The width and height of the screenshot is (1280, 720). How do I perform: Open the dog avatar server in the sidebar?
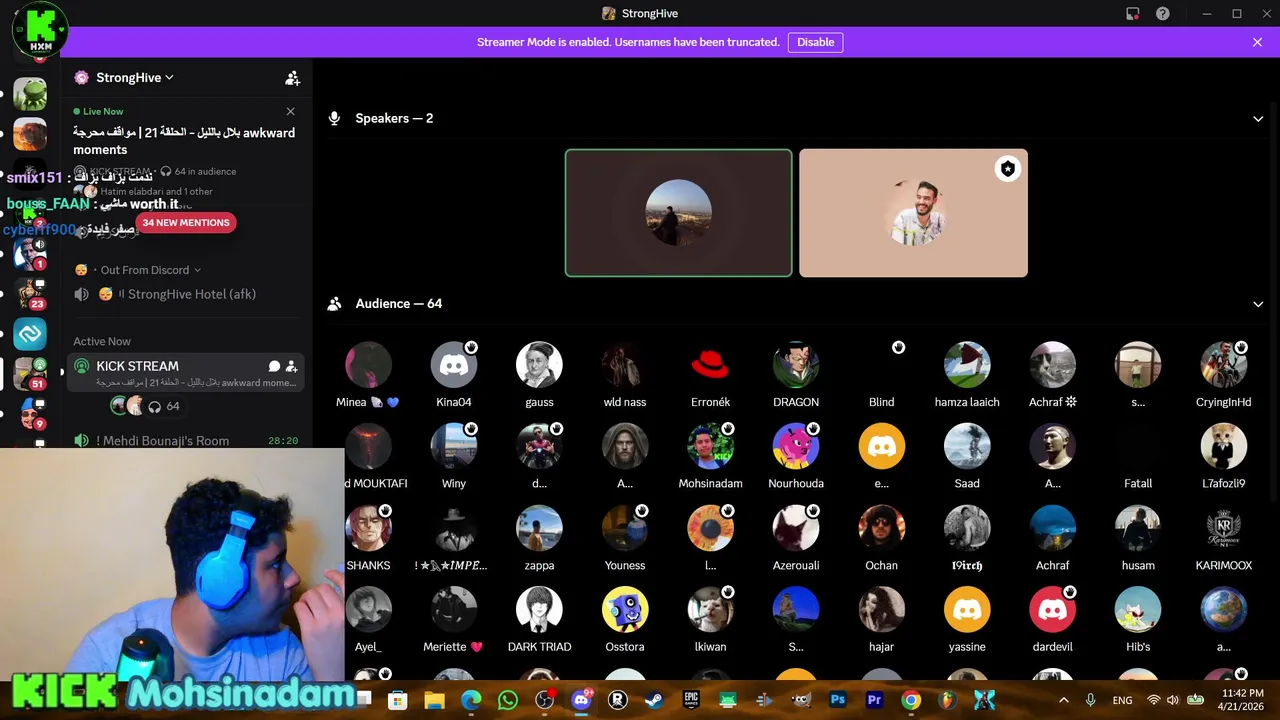pos(30,134)
